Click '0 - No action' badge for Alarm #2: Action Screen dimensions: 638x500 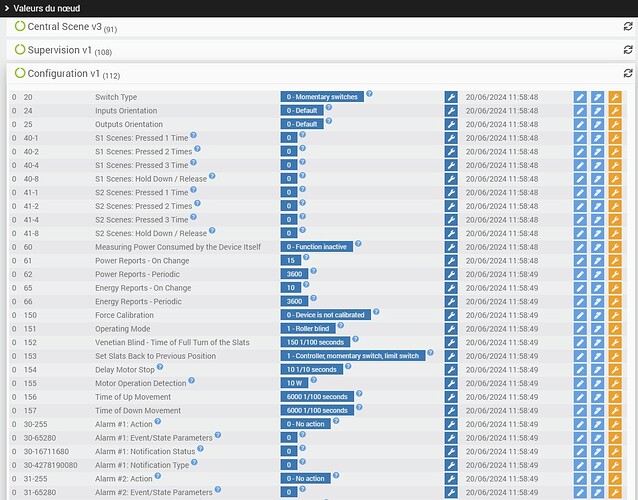click(305, 479)
